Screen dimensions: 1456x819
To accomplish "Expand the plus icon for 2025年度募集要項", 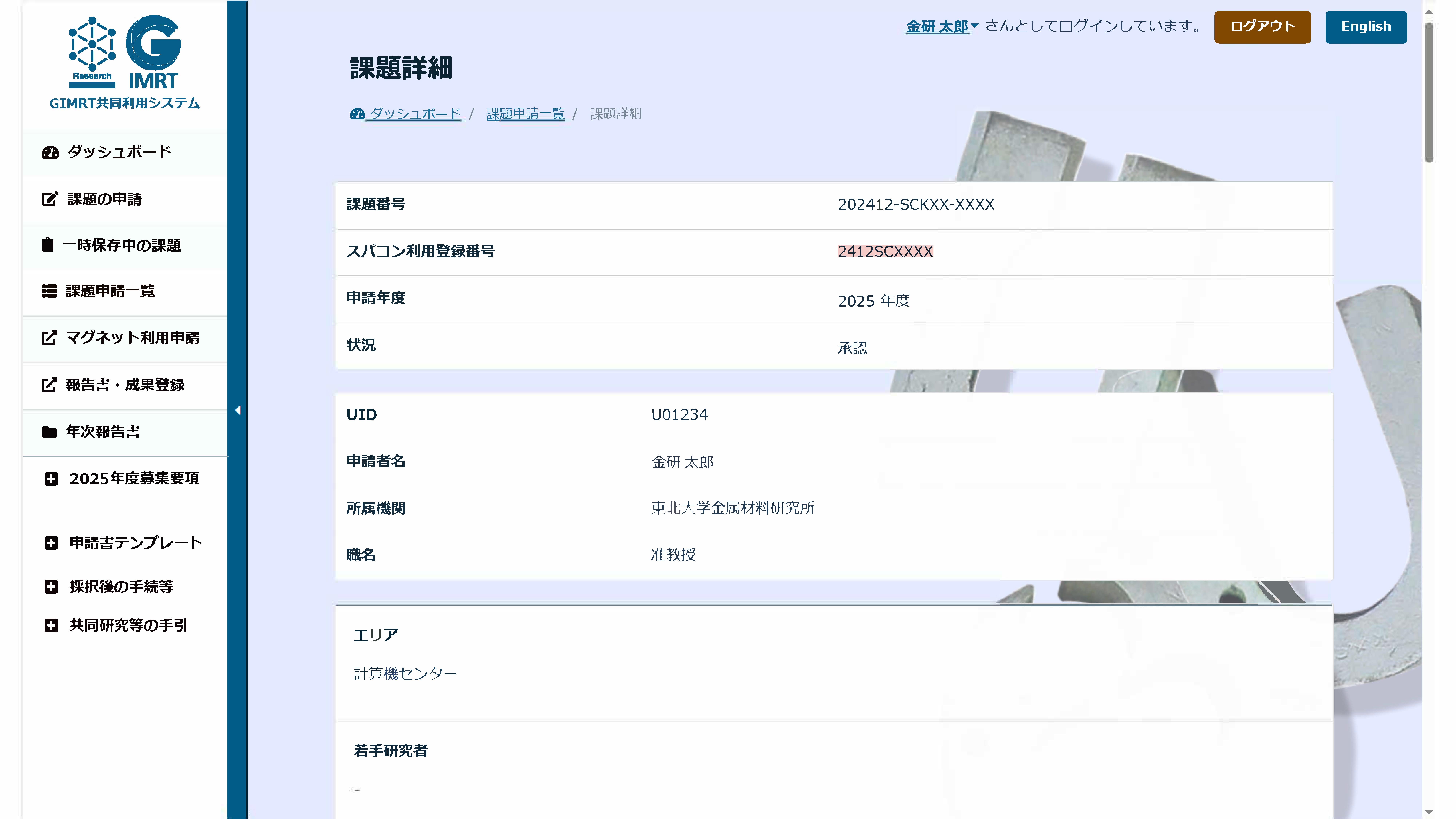I will point(51,479).
